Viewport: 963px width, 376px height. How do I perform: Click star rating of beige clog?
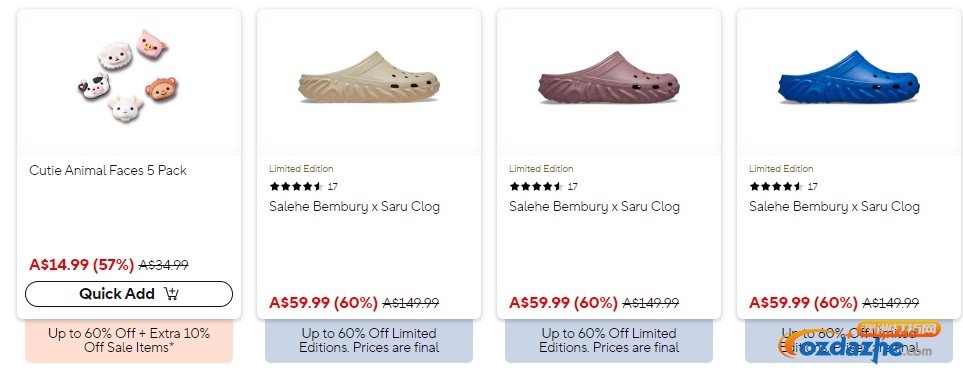pos(296,186)
